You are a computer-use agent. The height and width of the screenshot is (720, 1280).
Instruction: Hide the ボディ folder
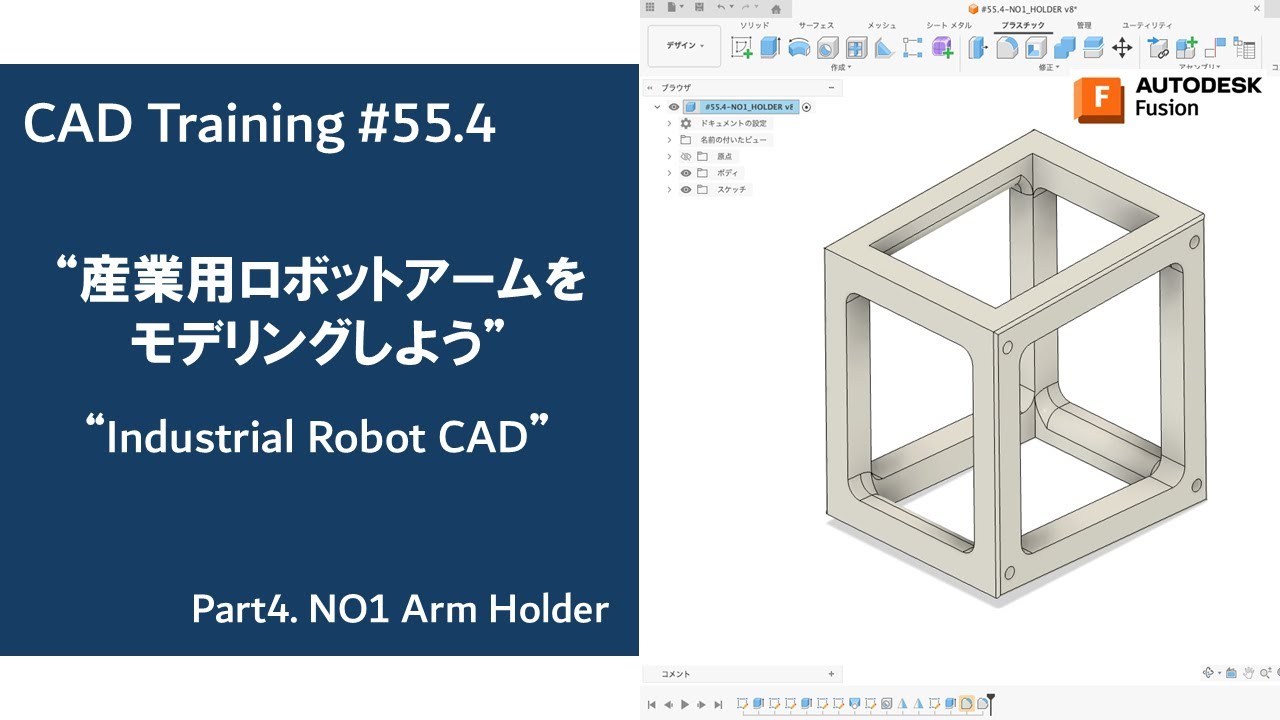tap(686, 173)
